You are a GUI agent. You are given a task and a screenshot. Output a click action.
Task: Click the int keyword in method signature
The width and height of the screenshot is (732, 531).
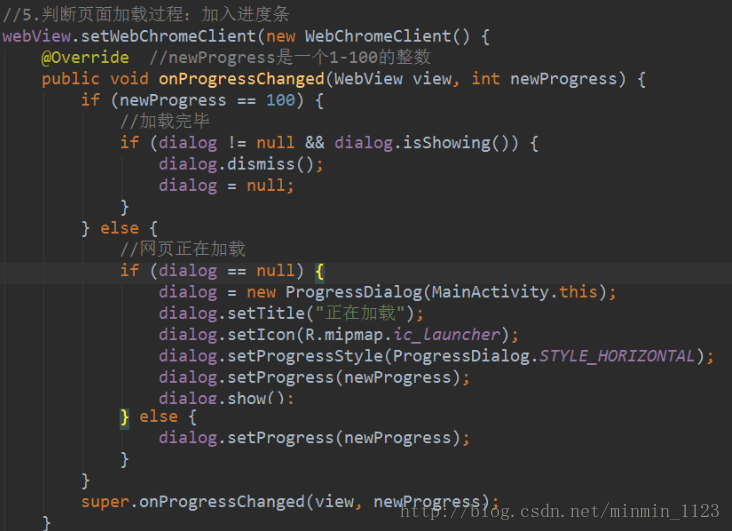(x=486, y=79)
